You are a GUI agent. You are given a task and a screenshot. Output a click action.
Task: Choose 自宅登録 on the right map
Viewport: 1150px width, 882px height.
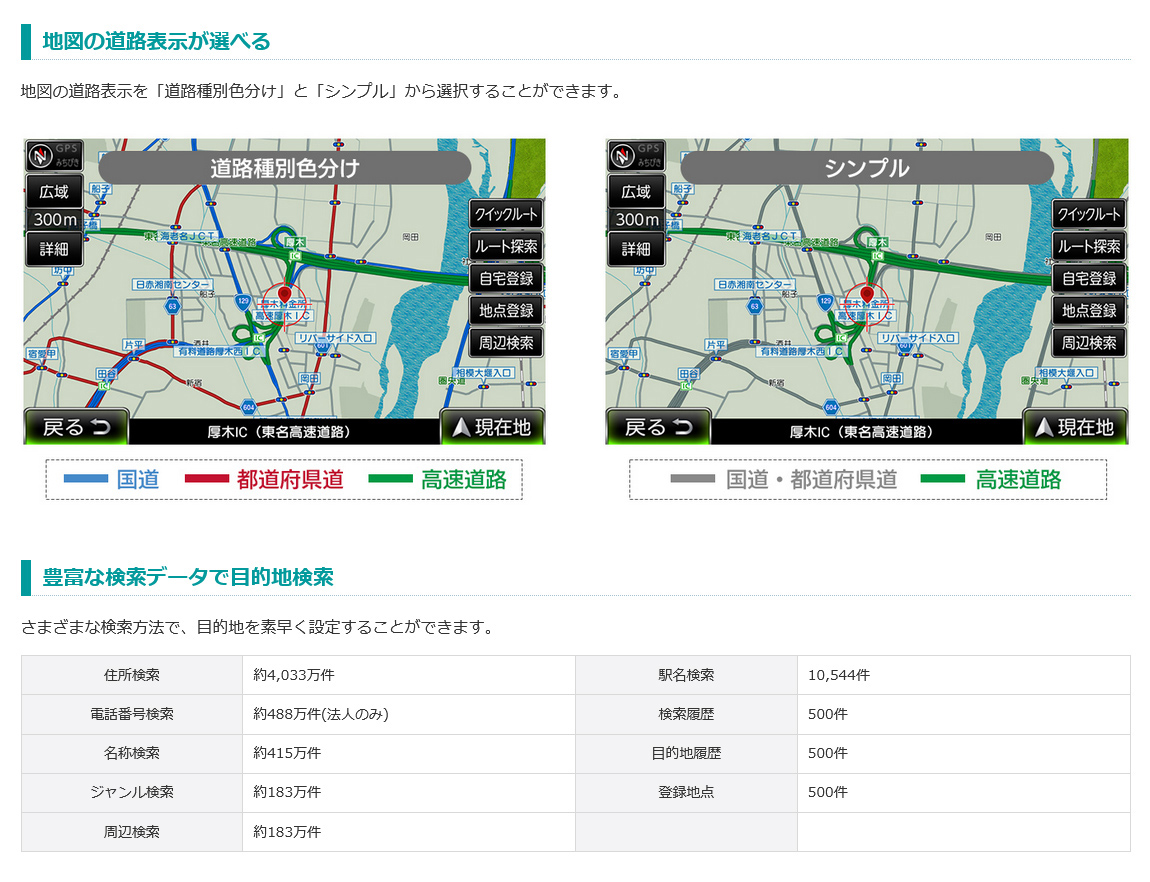click(x=1089, y=279)
